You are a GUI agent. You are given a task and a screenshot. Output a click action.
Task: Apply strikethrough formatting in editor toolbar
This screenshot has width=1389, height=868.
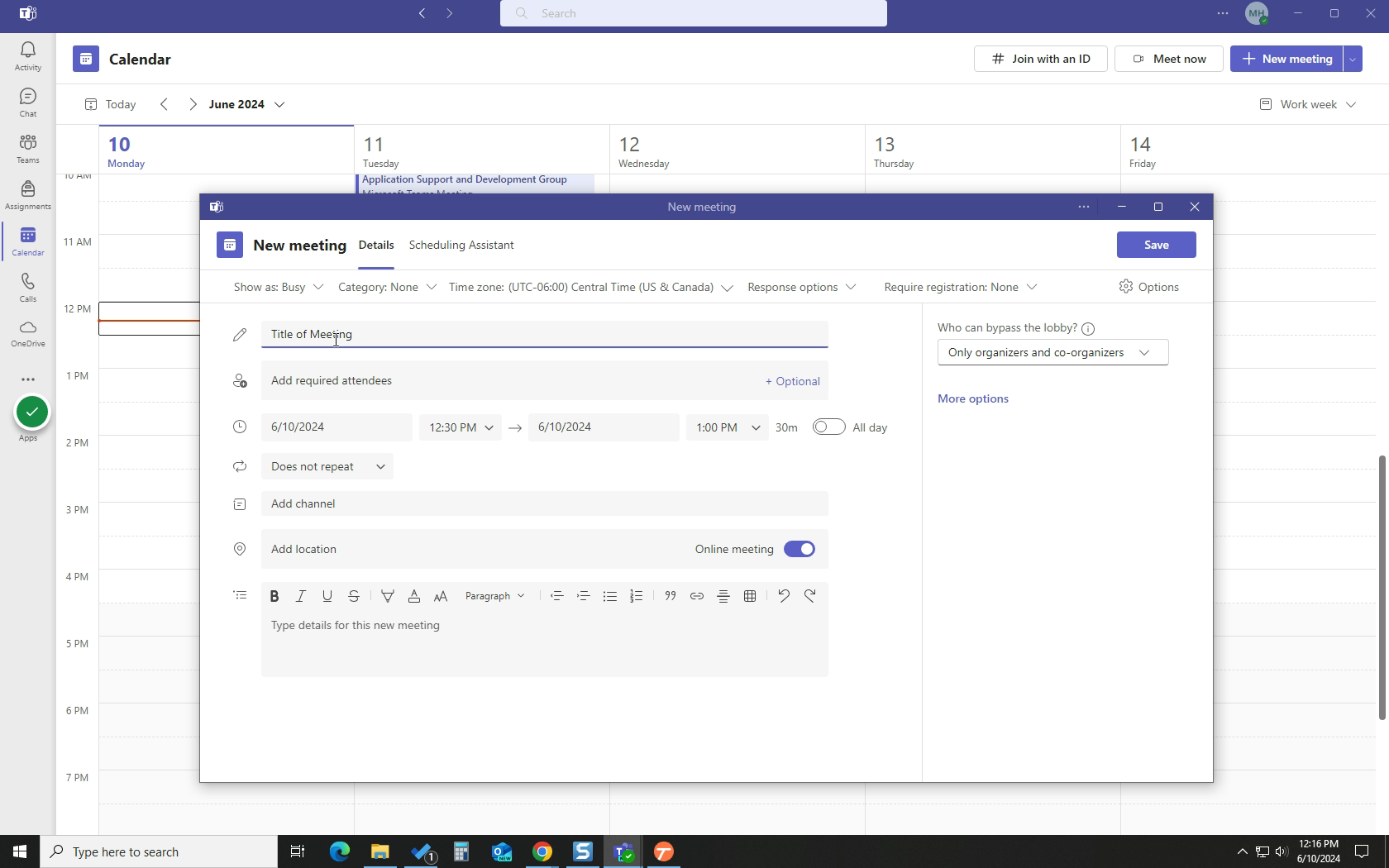[x=354, y=596]
